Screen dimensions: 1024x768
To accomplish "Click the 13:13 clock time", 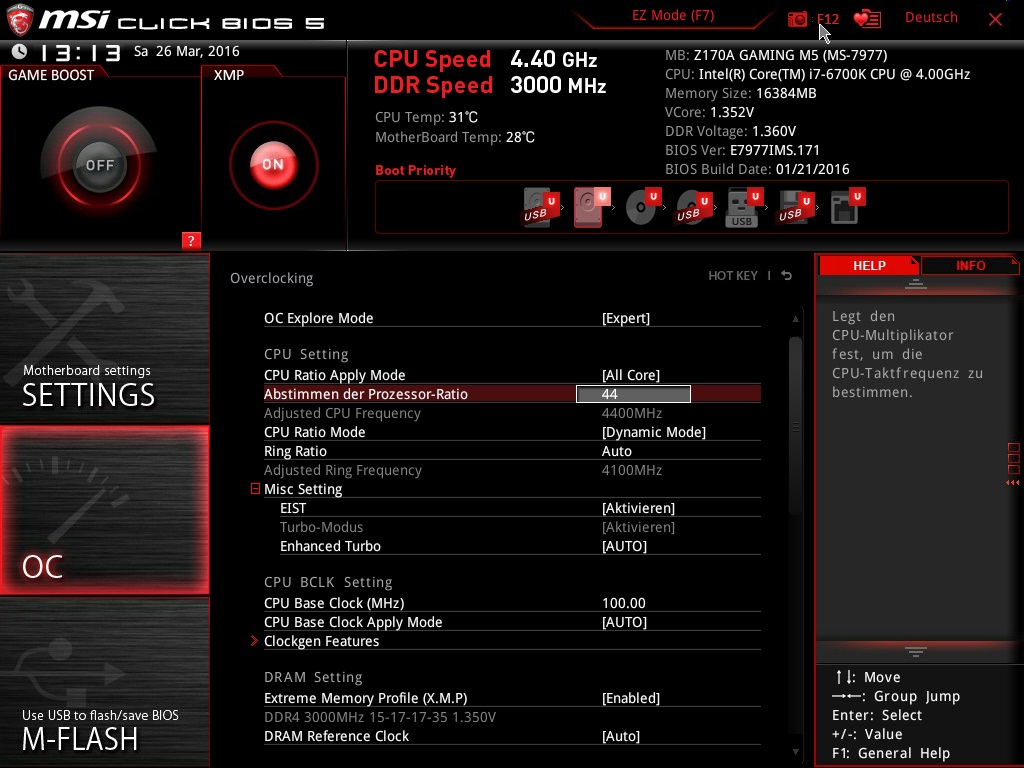I will [x=80, y=52].
